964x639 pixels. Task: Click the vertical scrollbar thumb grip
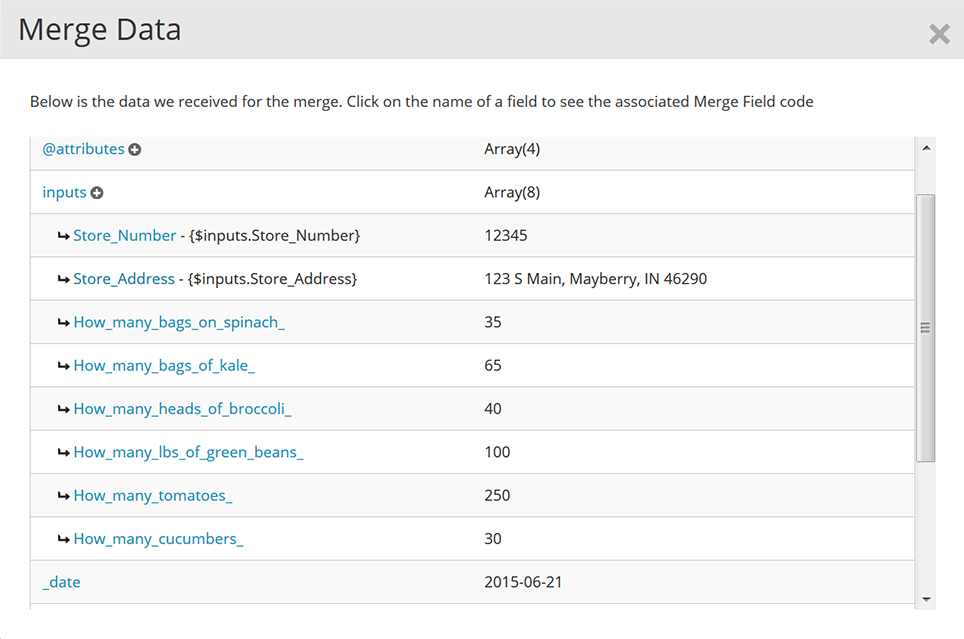(925, 327)
